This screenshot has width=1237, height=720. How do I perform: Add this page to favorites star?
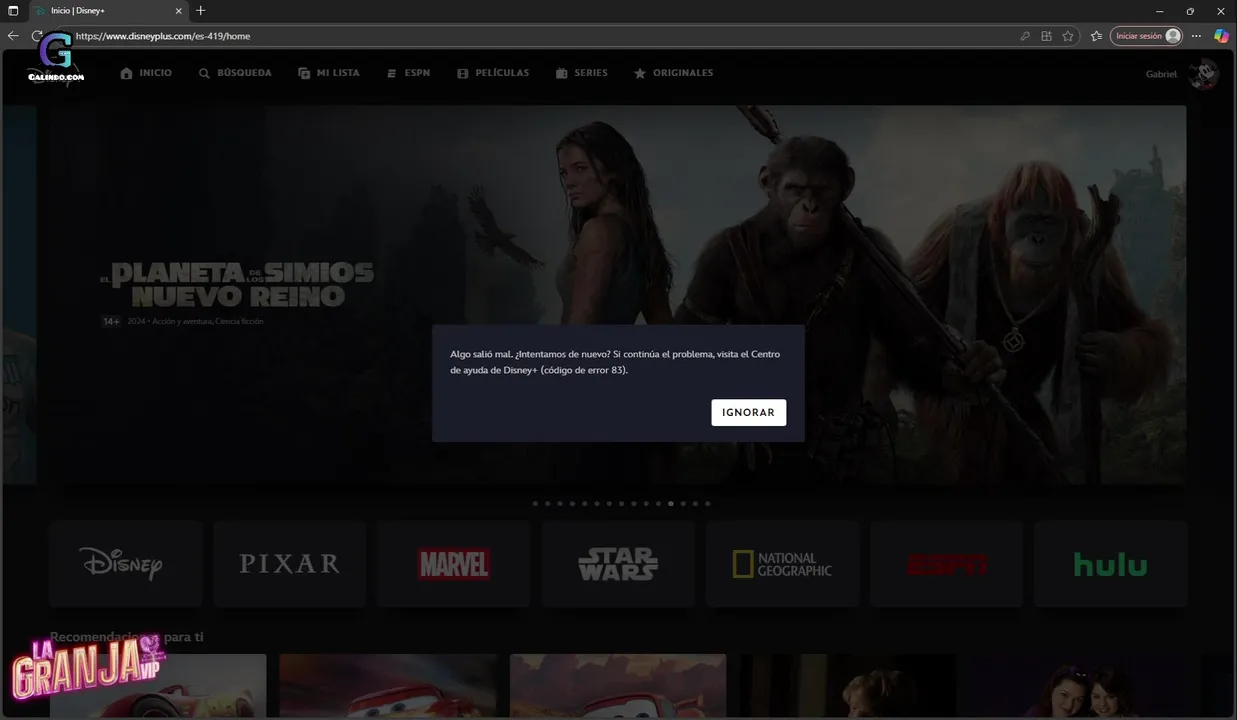pyautogui.click(x=1068, y=36)
